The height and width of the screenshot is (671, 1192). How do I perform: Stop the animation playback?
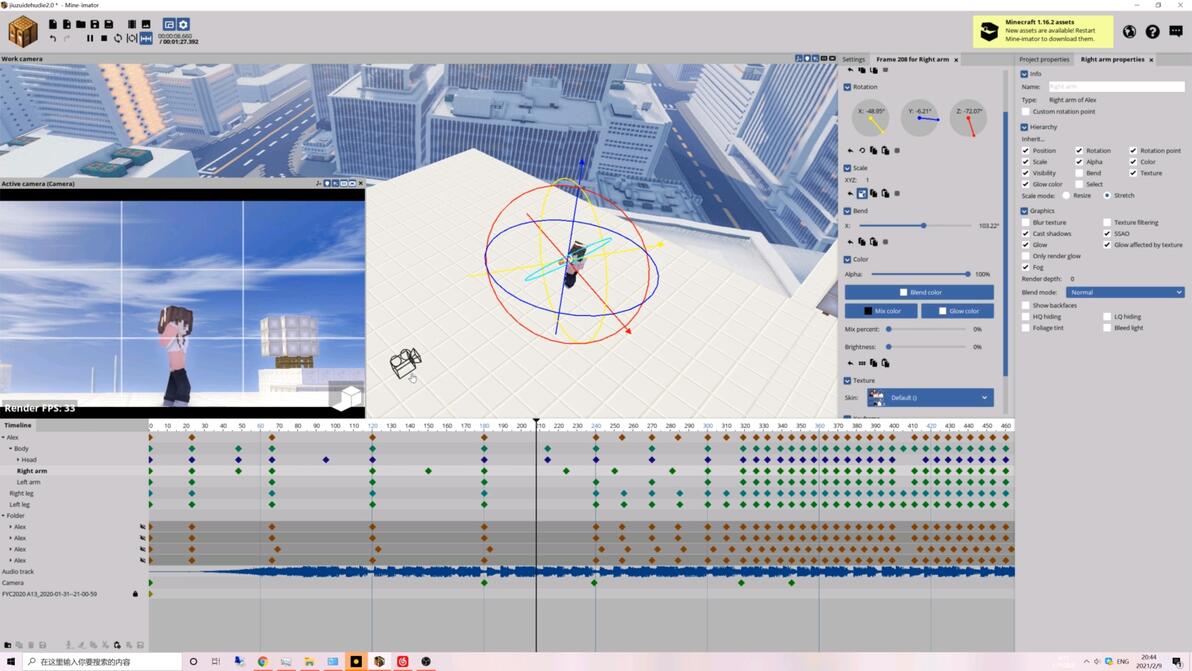(104, 38)
